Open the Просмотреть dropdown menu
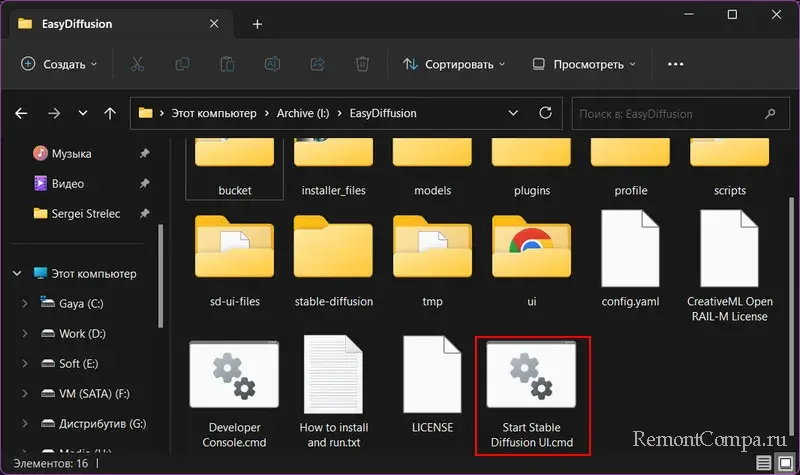800x475 pixels. click(583, 64)
